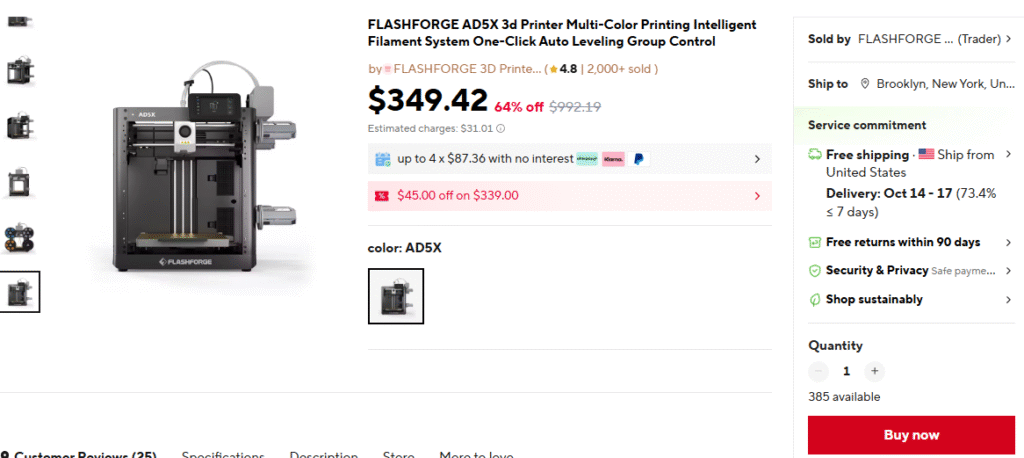Click the Security & Privacy shield icon
1024x458 pixels.
point(815,271)
